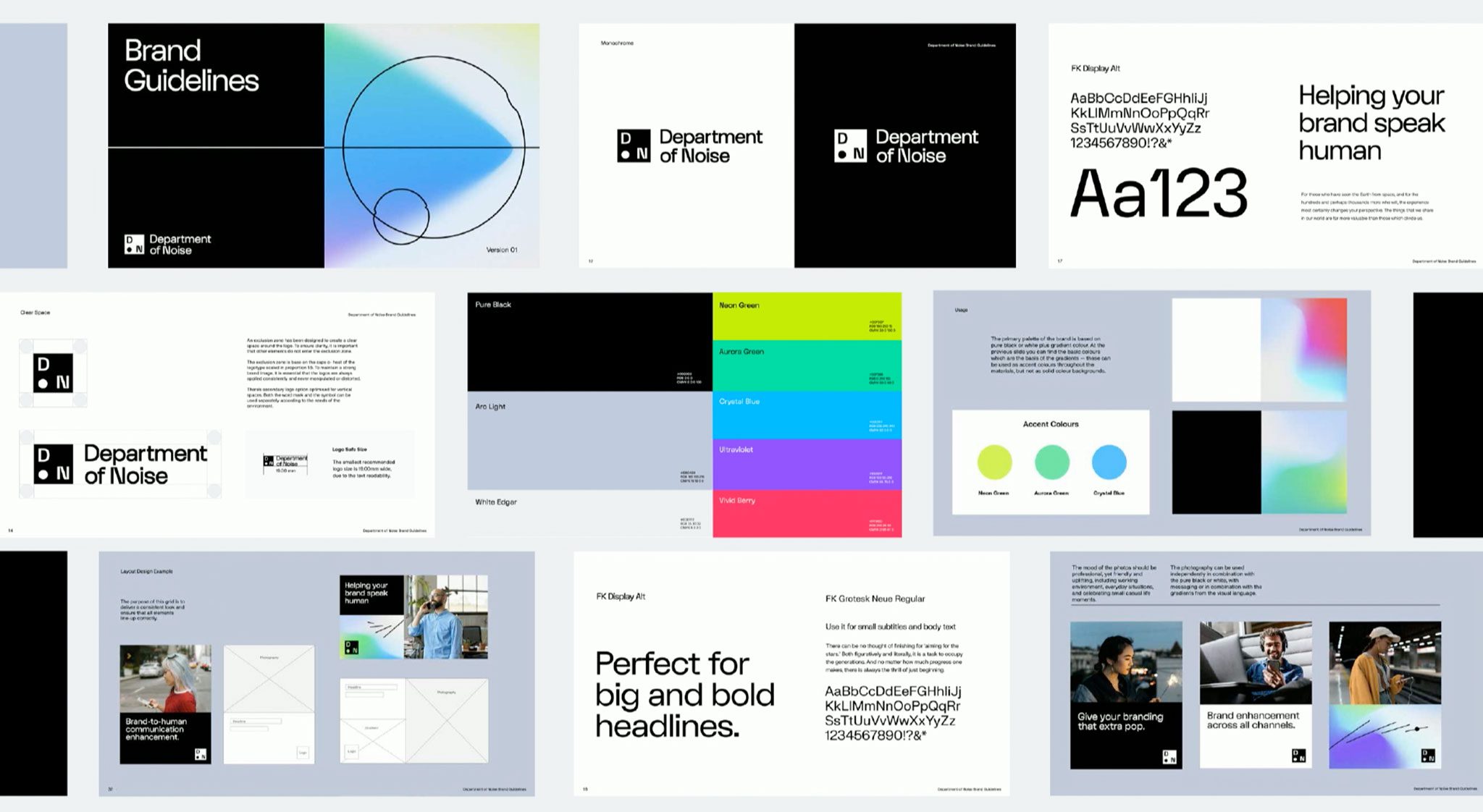Click the DN logo on the 'Give your branding' card
Image resolution: width=1483 pixels, height=812 pixels.
1169,757
